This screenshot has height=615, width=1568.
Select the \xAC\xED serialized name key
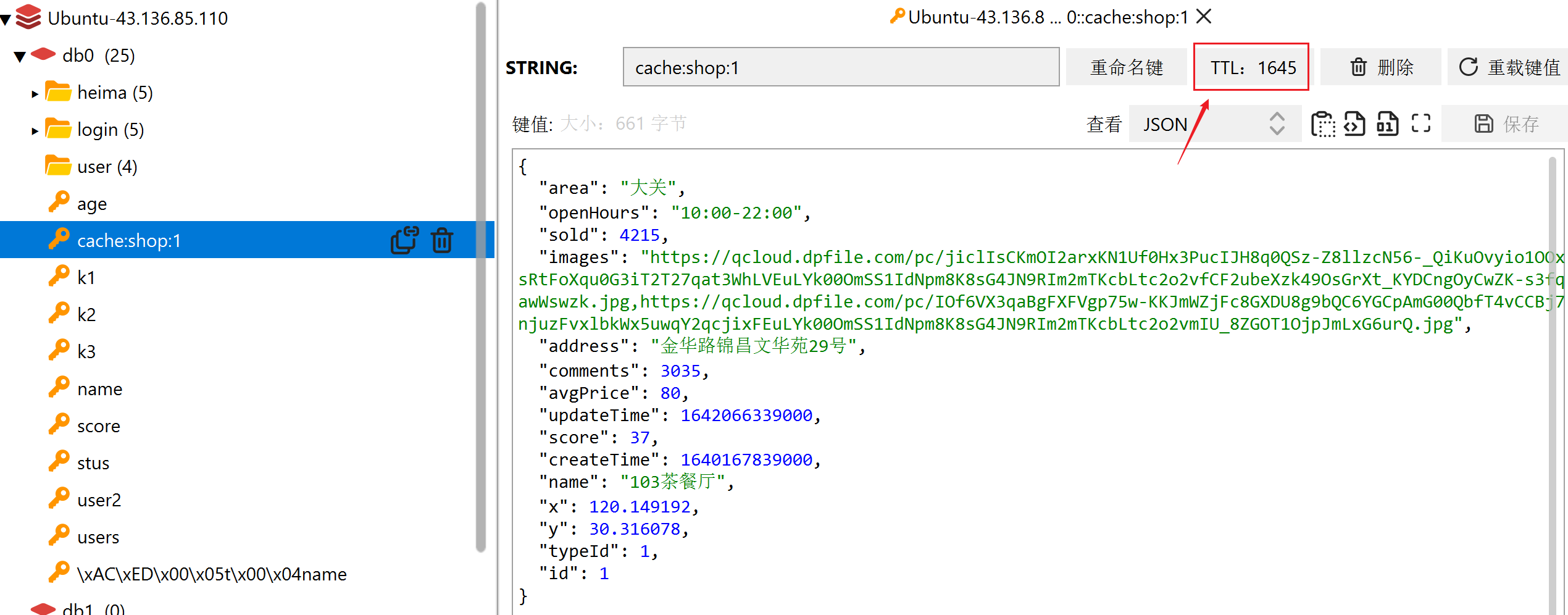click(x=212, y=574)
